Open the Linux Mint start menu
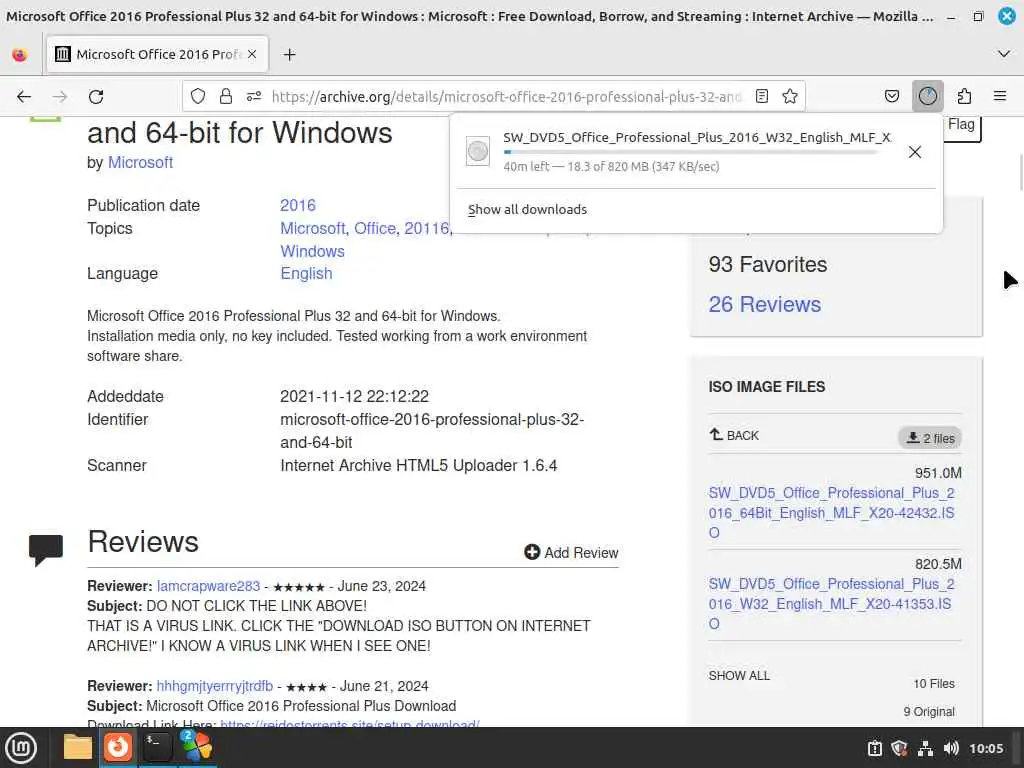 21,748
